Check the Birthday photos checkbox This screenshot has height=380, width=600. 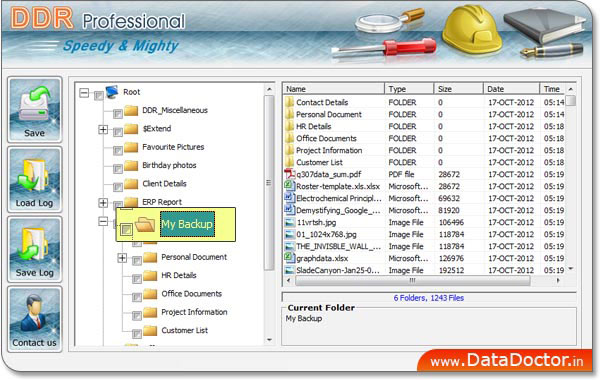pyautogui.click(x=118, y=169)
